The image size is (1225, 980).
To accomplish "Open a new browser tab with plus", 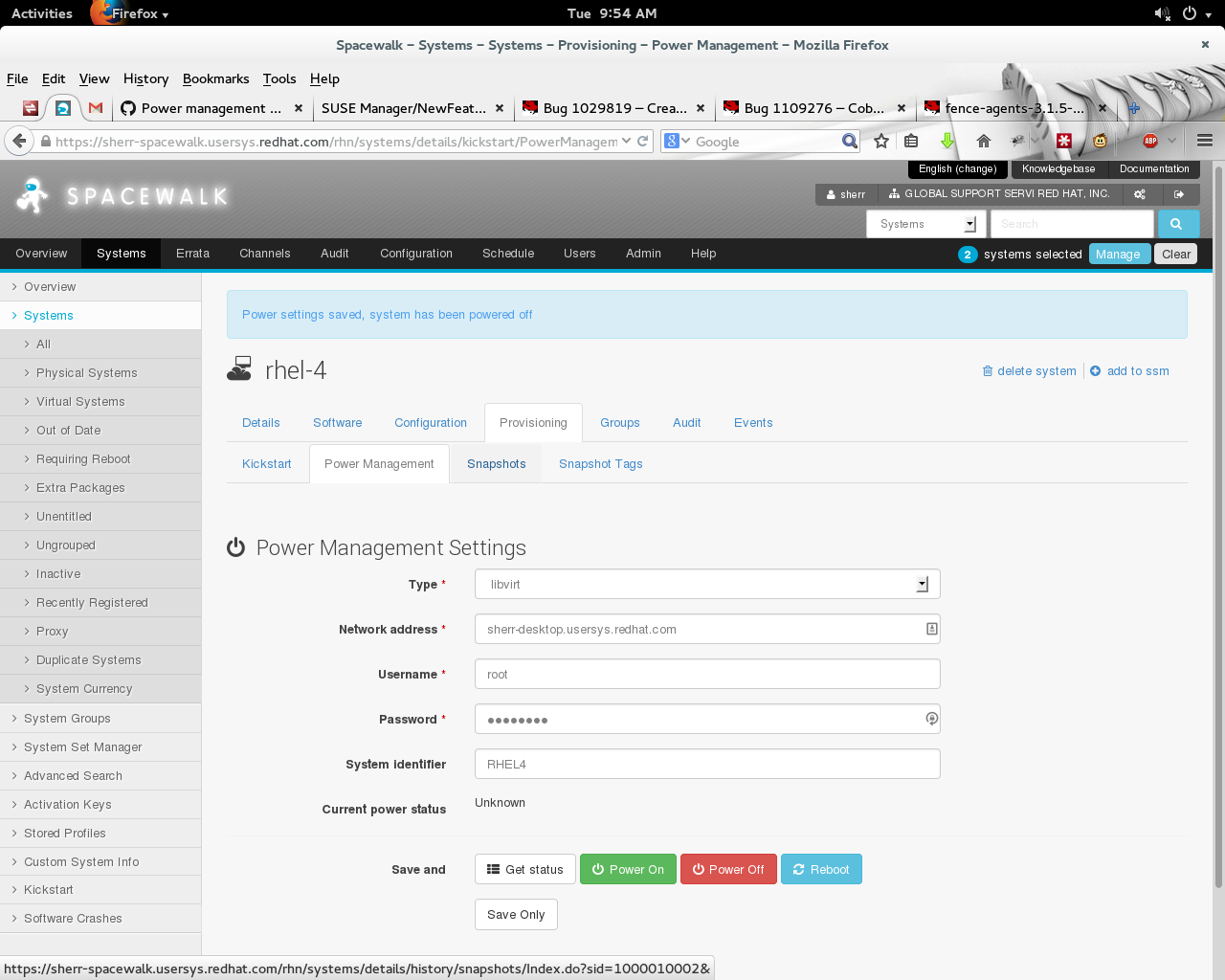I will tap(1134, 108).
